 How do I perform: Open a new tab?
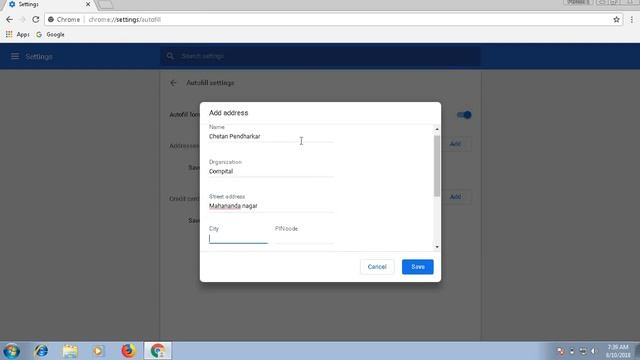coord(106,4)
